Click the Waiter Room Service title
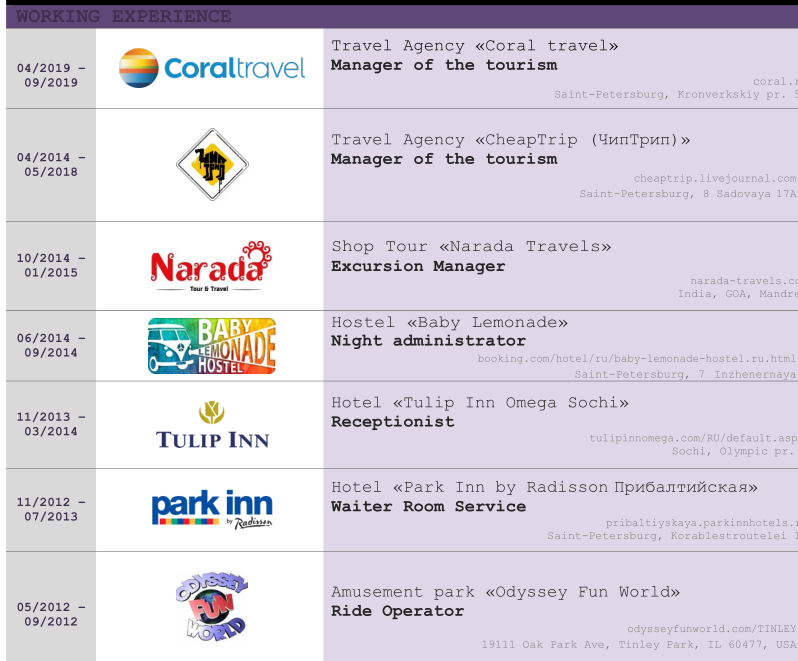The image size is (798, 661). (x=428, y=506)
